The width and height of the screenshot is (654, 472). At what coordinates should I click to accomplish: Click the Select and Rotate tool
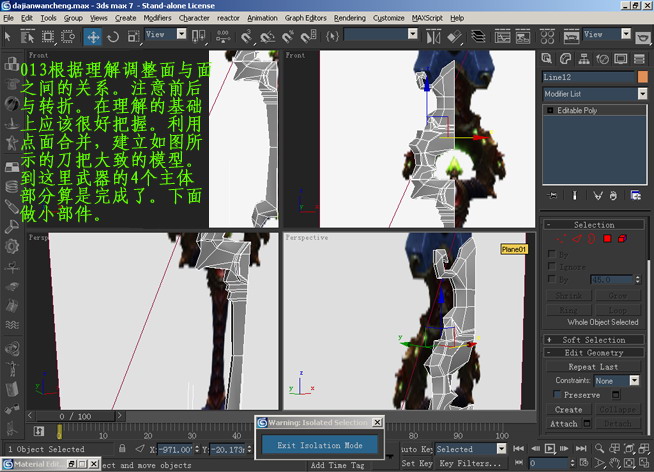click(113, 36)
